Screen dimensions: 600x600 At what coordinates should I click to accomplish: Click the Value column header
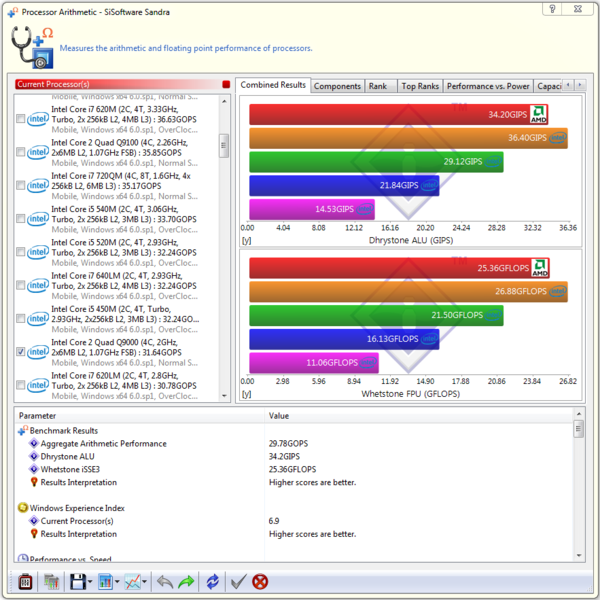(x=419, y=416)
